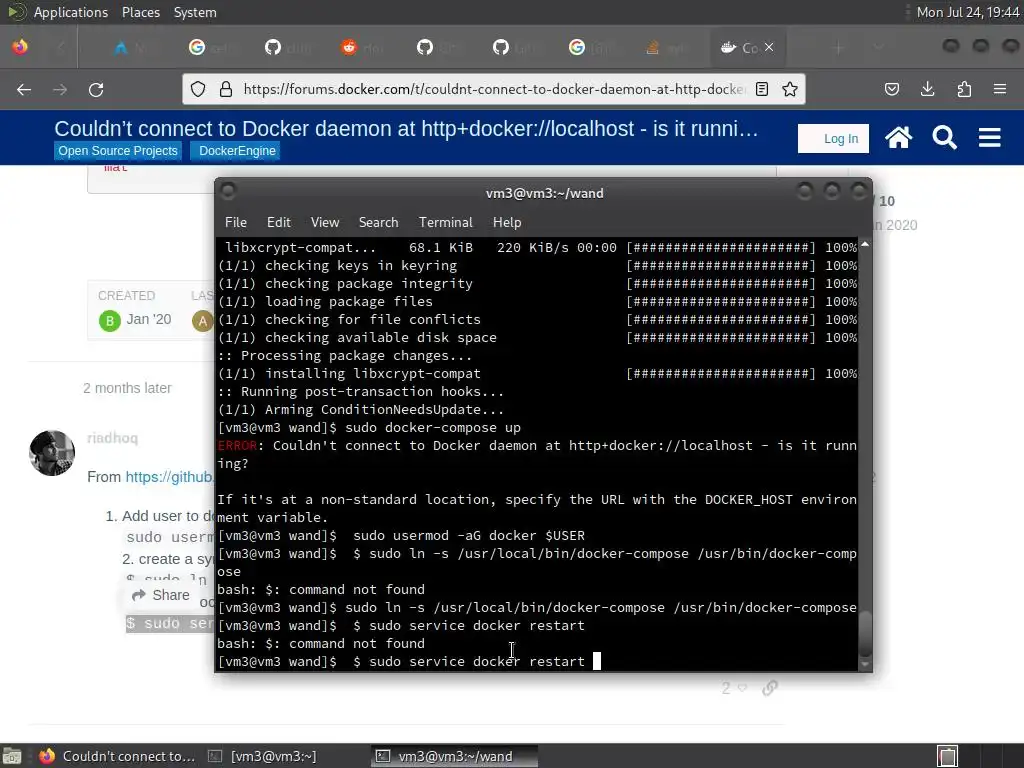Switch to the Stack Overflow browser tab

666,47
